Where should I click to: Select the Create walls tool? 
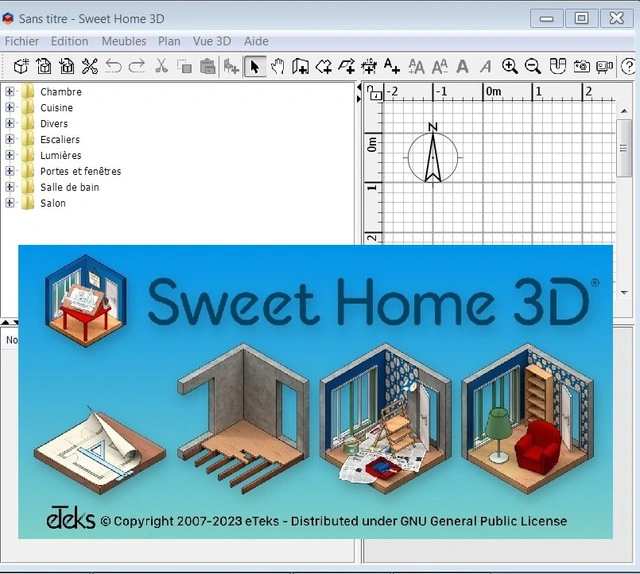pos(300,66)
